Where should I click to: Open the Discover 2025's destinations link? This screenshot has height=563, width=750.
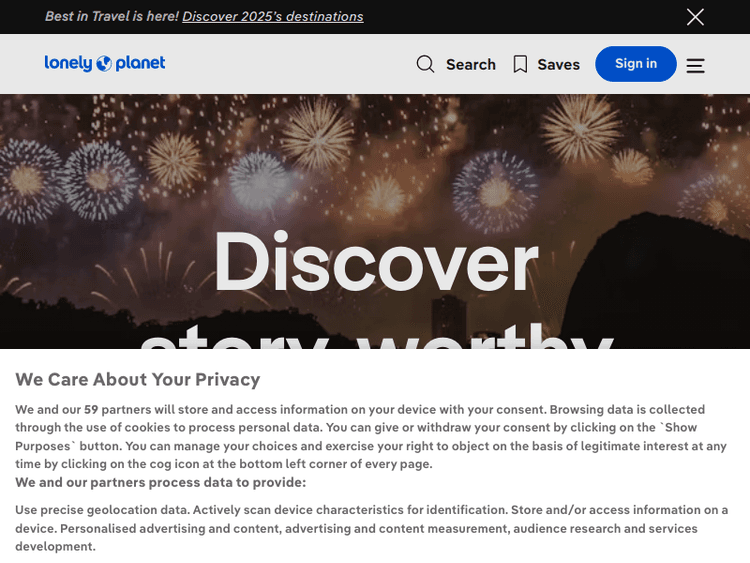point(273,16)
